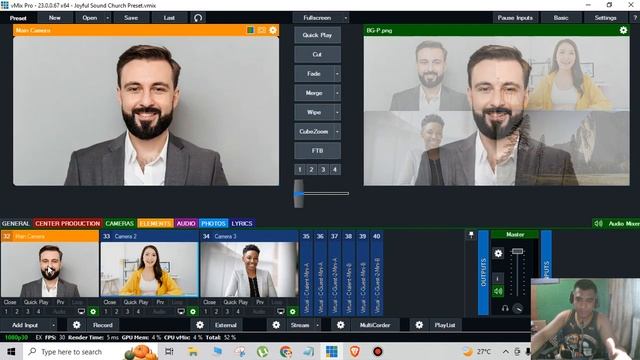The image size is (640, 360).
Task: Click the Cut transition button
Action: (x=317, y=54)
